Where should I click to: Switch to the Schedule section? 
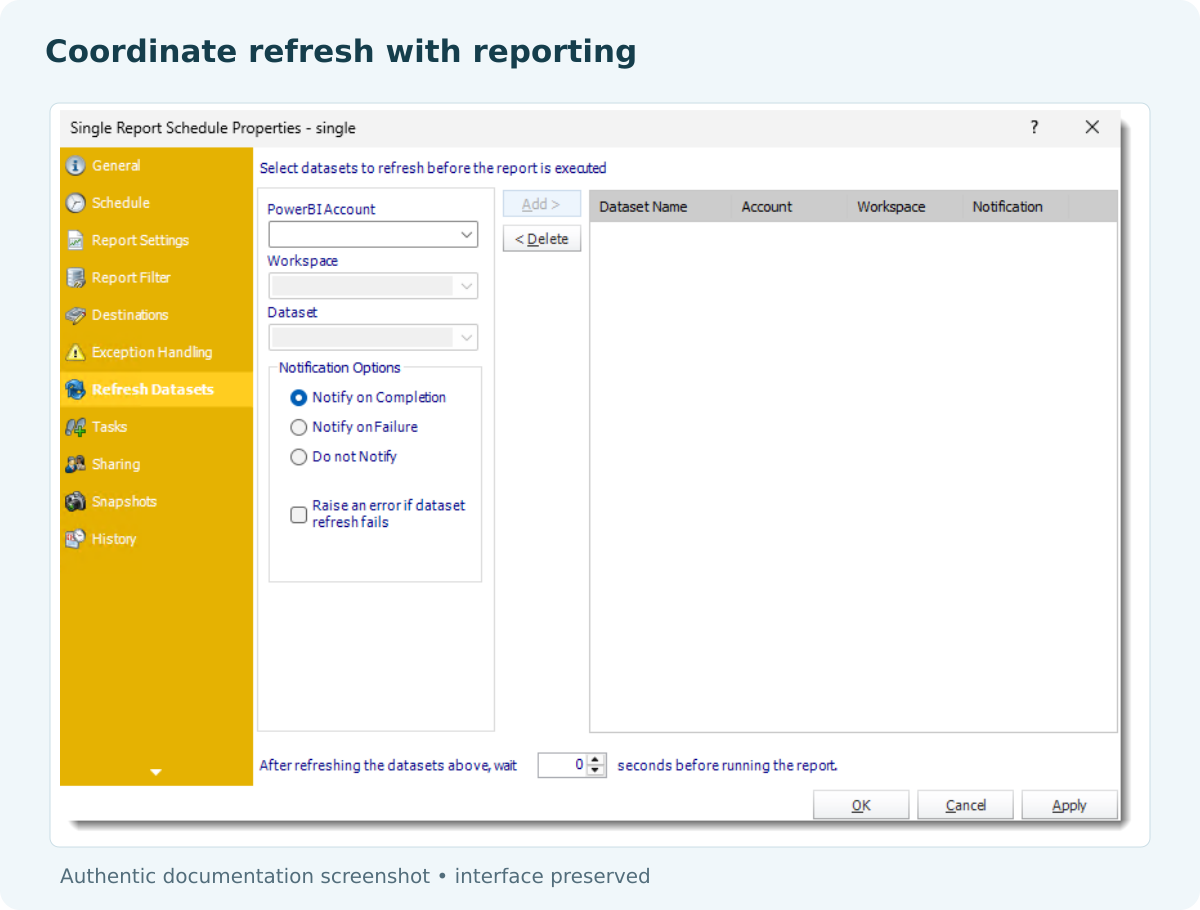(x=156, y=203)
